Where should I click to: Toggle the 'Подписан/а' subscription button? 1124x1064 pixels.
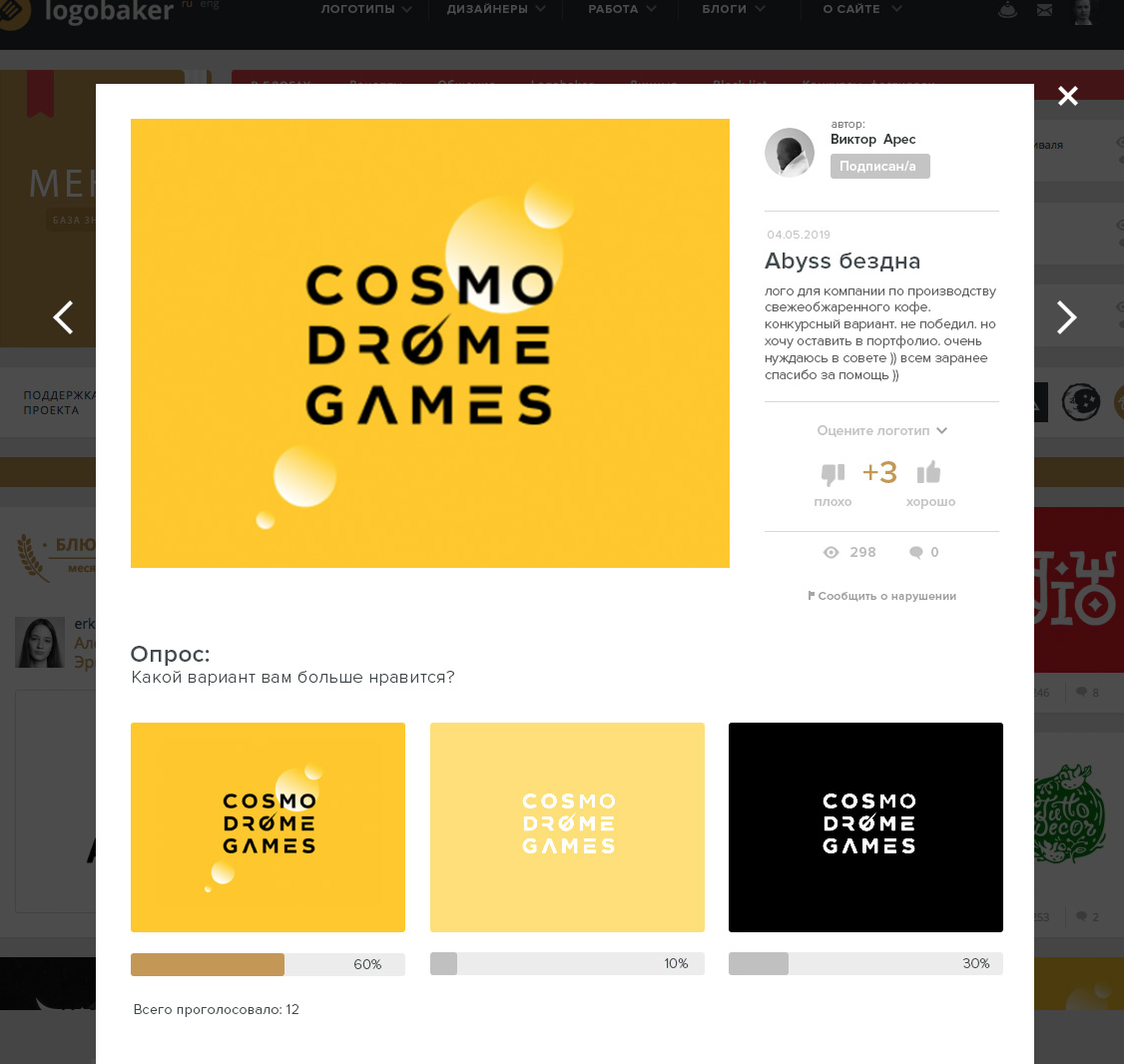[879, 167]
